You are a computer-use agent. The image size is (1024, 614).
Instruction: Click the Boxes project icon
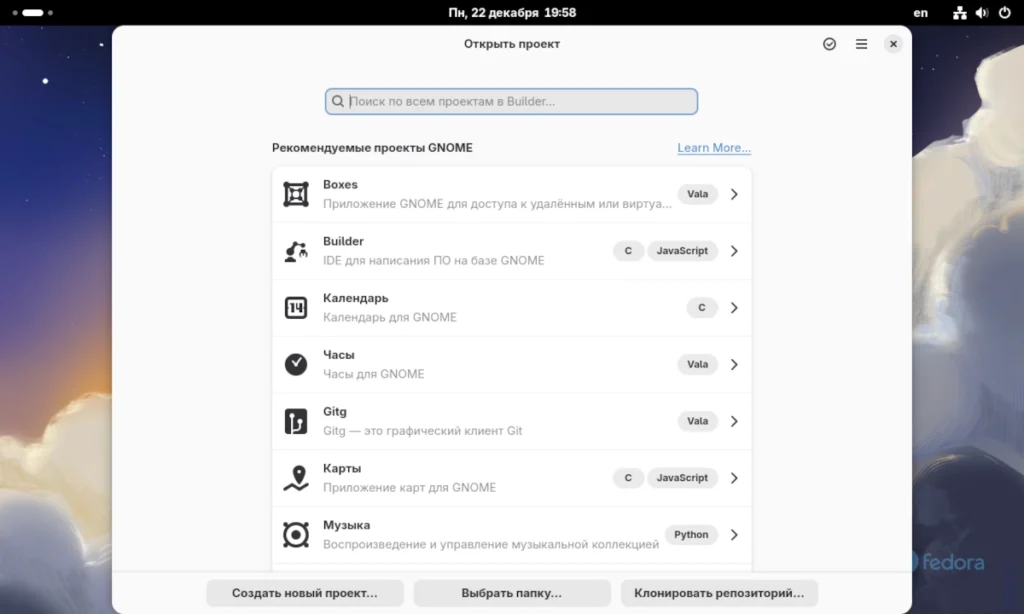tap(296, 194)
